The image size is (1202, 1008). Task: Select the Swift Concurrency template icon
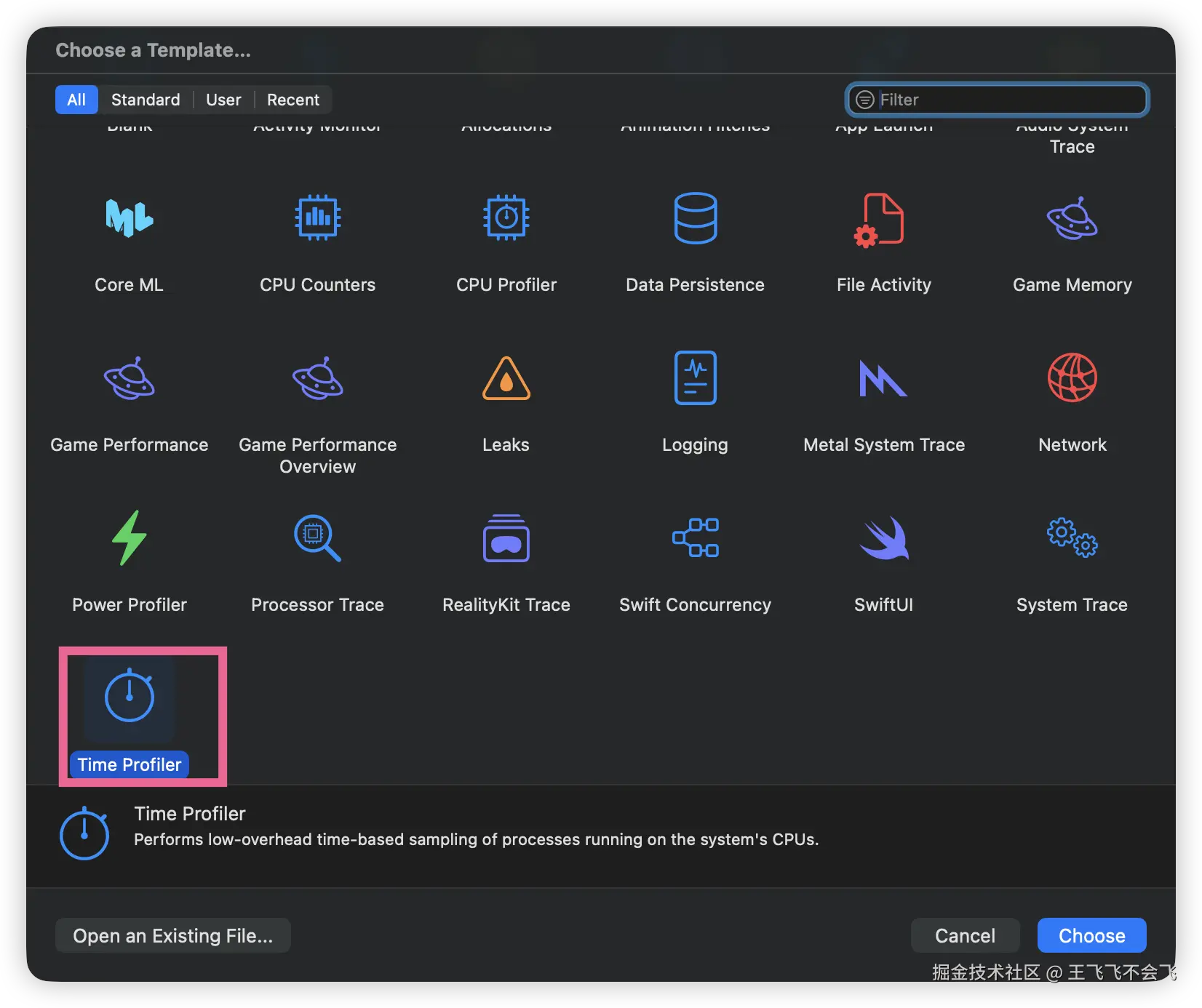(x=696, y=537)
